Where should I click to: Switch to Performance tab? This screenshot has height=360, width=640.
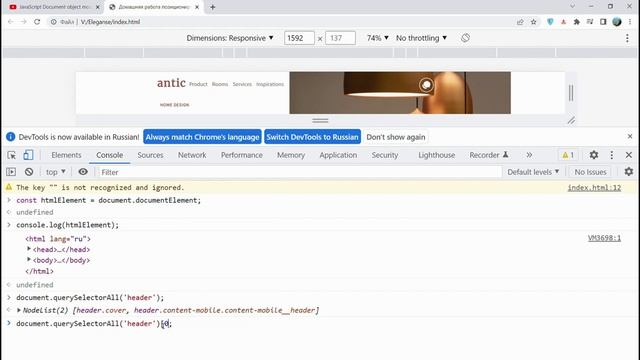pyautogui.click(x=242, y=155)
